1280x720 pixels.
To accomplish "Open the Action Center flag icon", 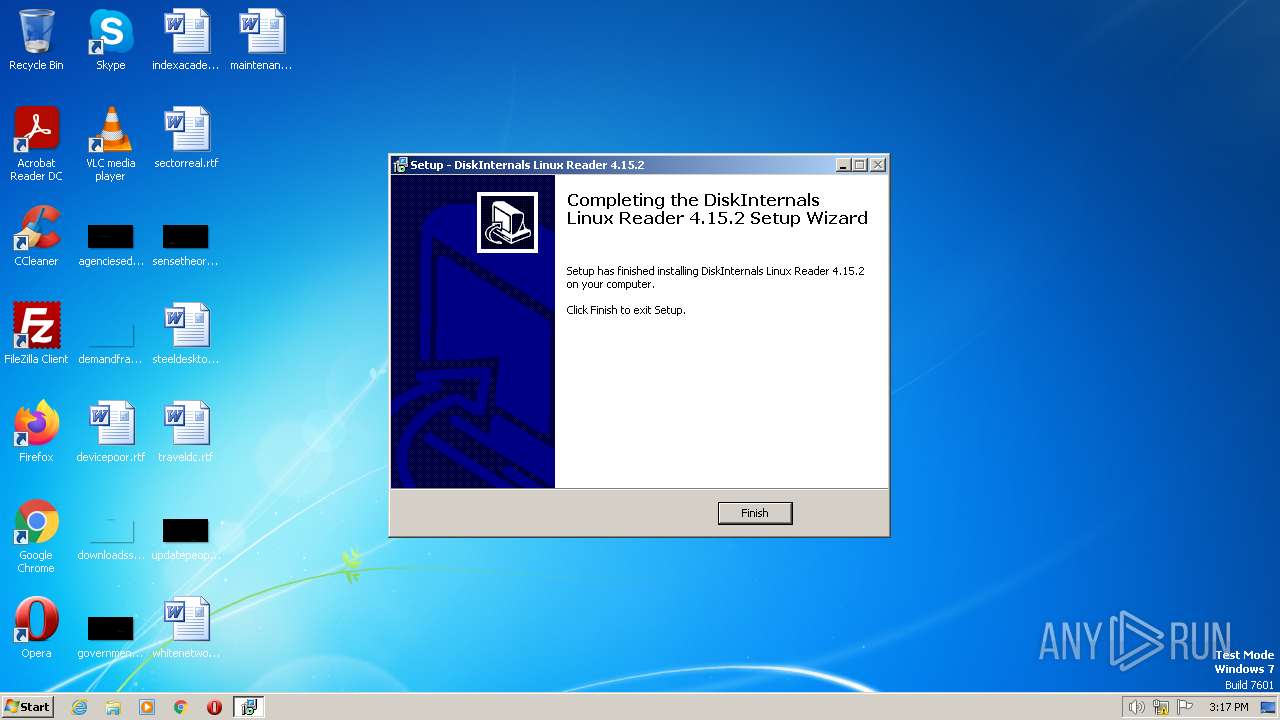I will [1185, 707].
